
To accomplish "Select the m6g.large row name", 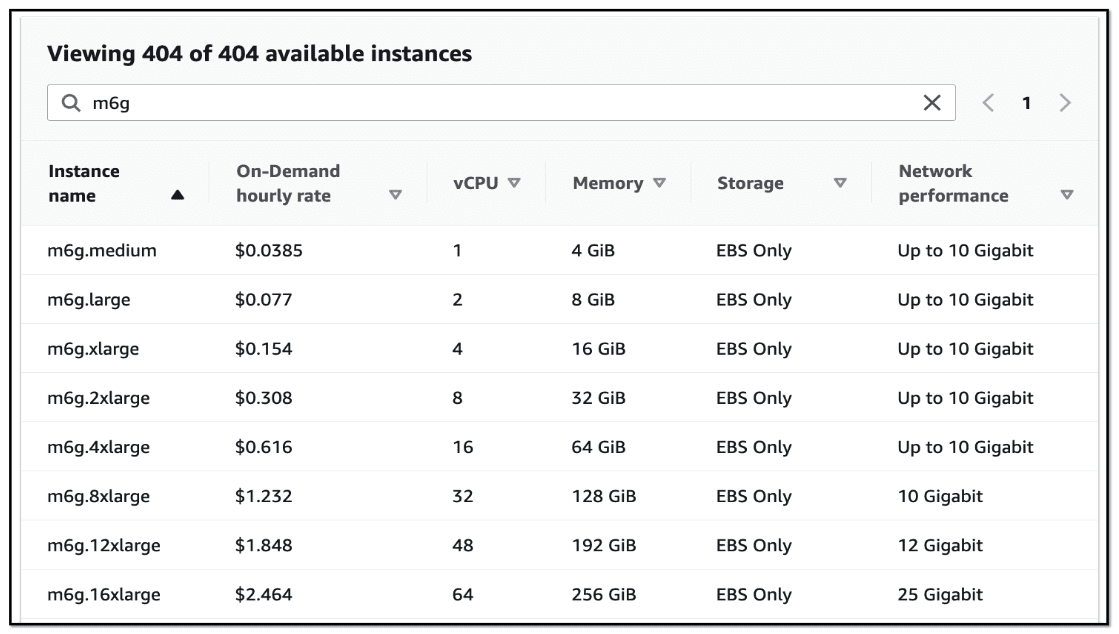I will (89, 300).
